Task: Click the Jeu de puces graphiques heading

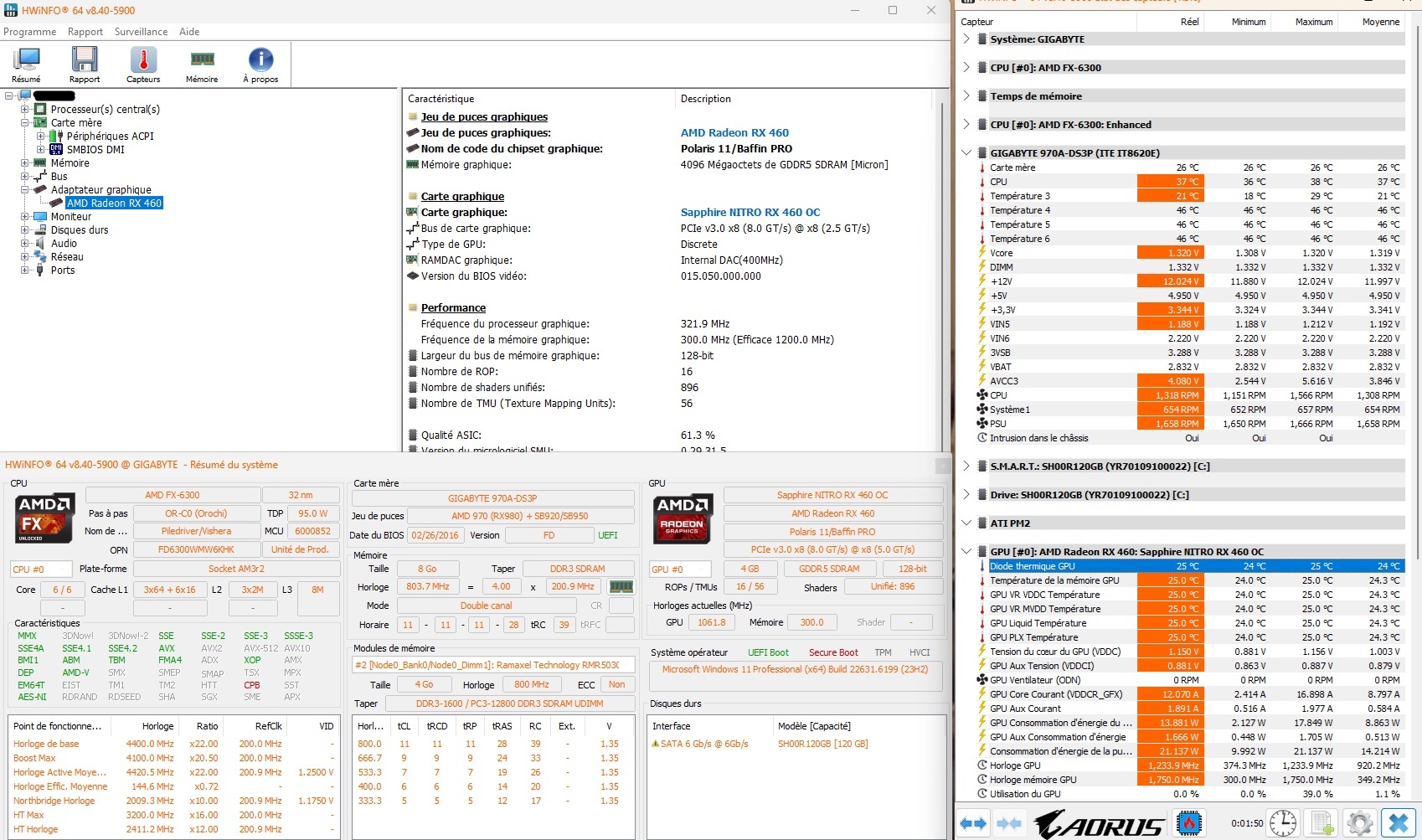Action: point(484,117)
